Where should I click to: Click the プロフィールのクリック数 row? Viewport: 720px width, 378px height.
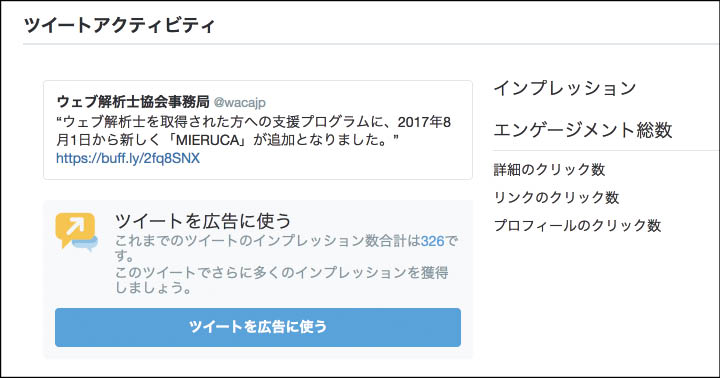coord(577,226)
